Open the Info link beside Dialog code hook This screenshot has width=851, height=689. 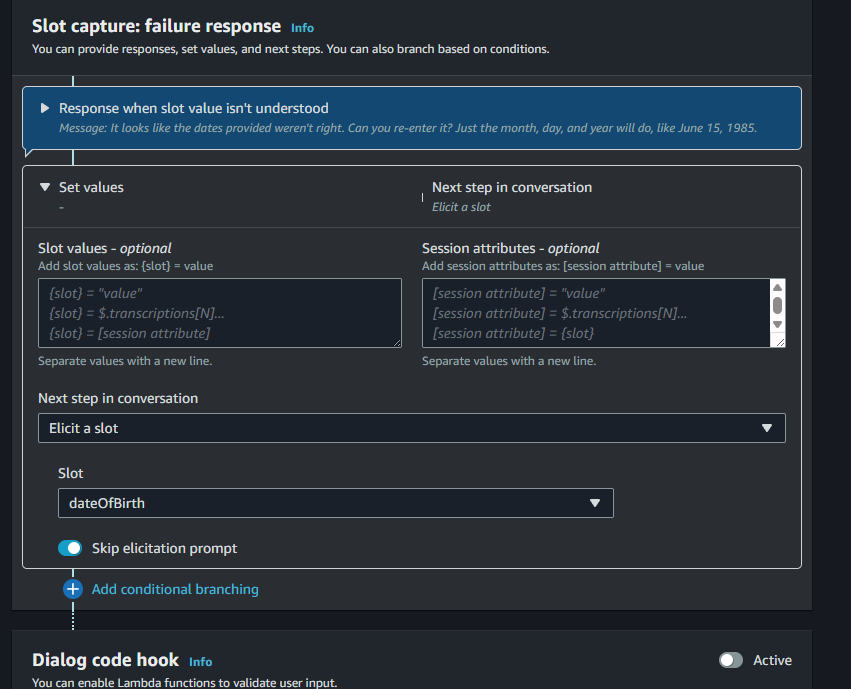tap(201, 661)
